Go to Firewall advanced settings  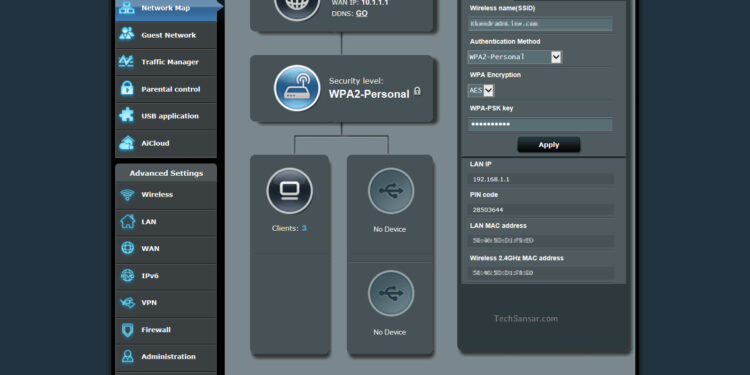pyautogui.click(x=166, y=330)
